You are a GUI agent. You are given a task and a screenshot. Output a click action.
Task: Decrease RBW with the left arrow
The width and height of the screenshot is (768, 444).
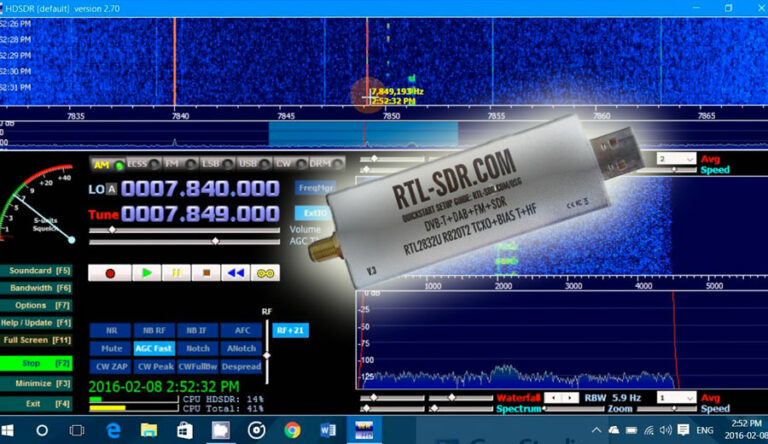pyautogui.click(x=553, y=397)
